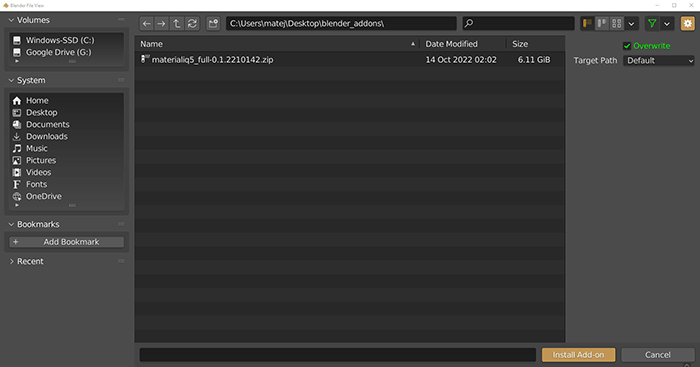Screen dimensions: 700x367
Task: Click the zip file icon of materialiq5
Action: (x=145, y=59)
